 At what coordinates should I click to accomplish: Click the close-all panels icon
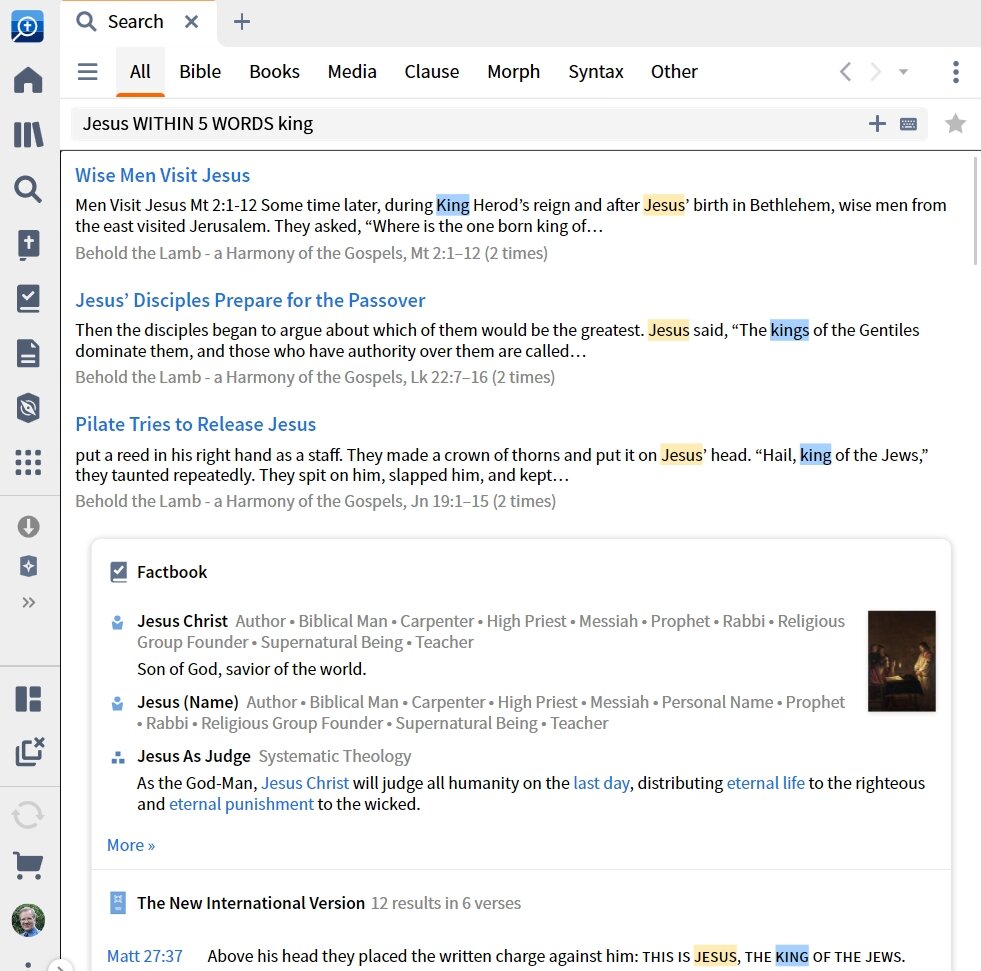click(x=29, y=751)
